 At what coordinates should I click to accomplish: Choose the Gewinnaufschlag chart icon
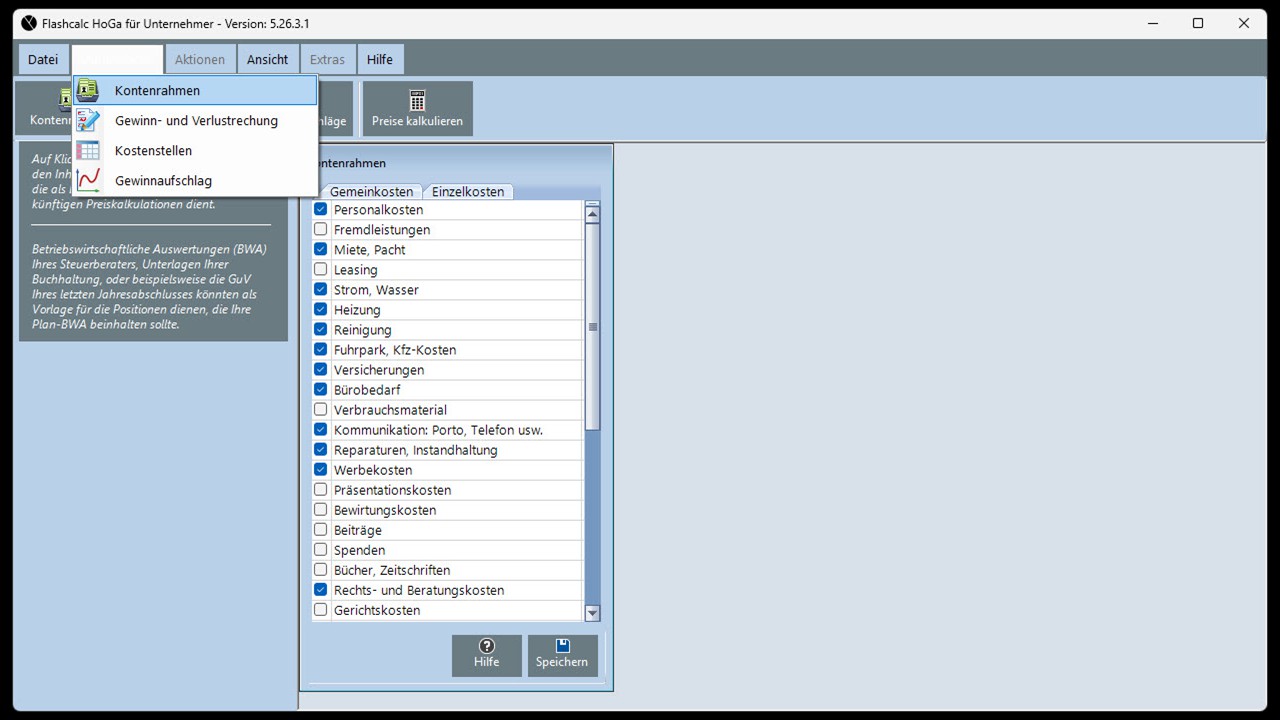(88, 180)
